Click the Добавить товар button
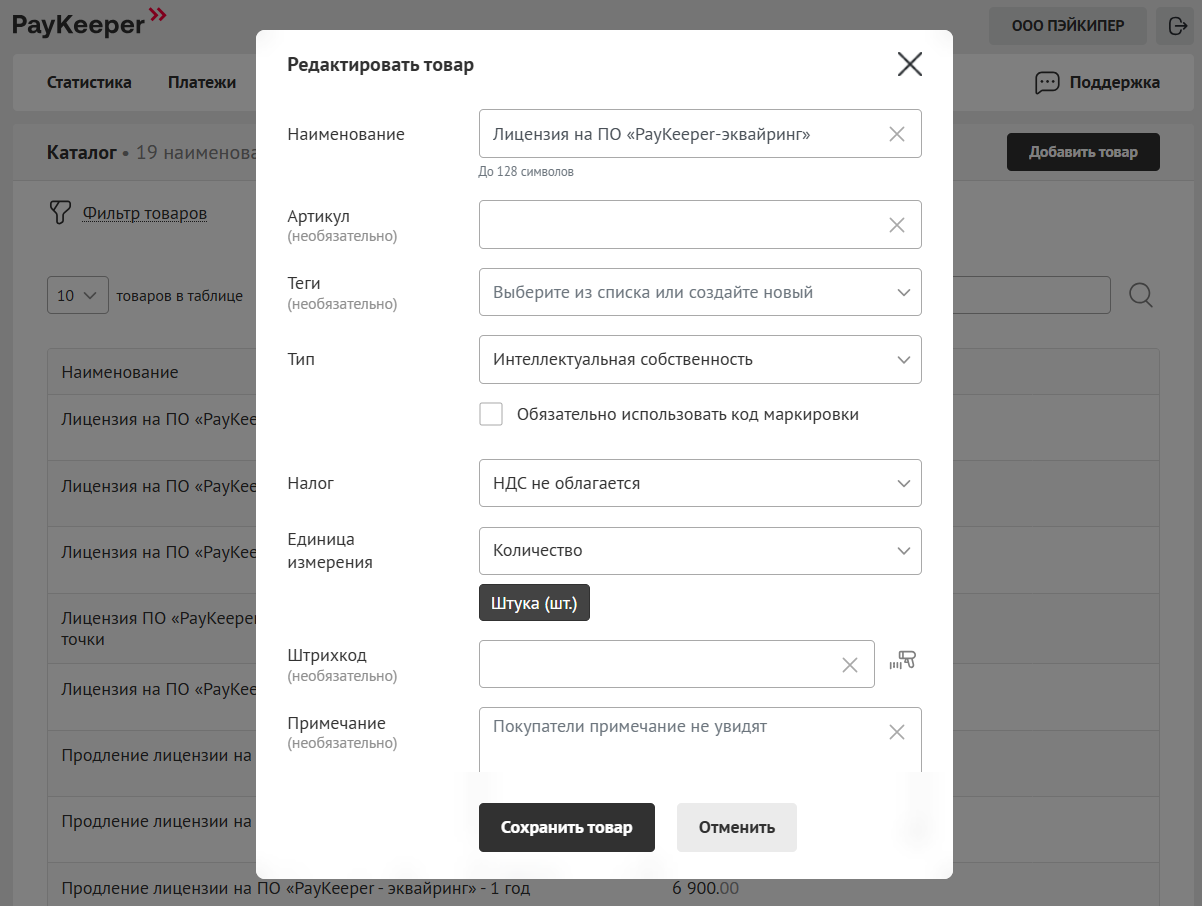1202x906 pixels. click(x=1083, y=152)
